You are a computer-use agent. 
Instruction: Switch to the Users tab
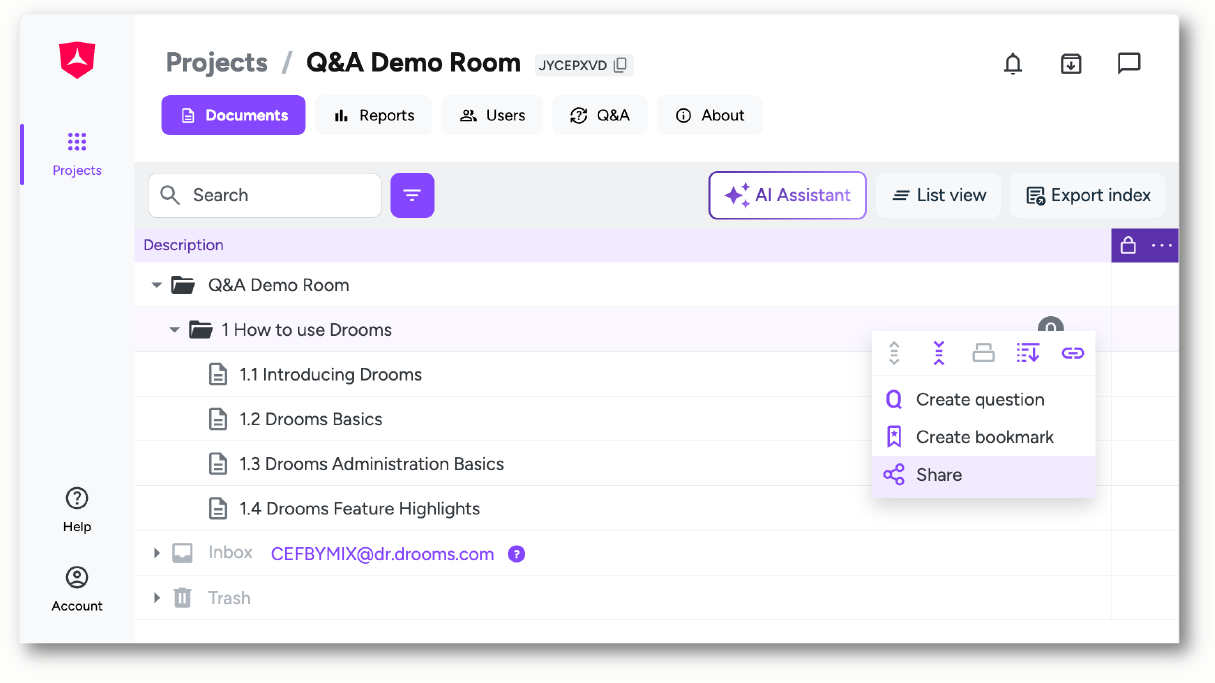click(492, 115)
